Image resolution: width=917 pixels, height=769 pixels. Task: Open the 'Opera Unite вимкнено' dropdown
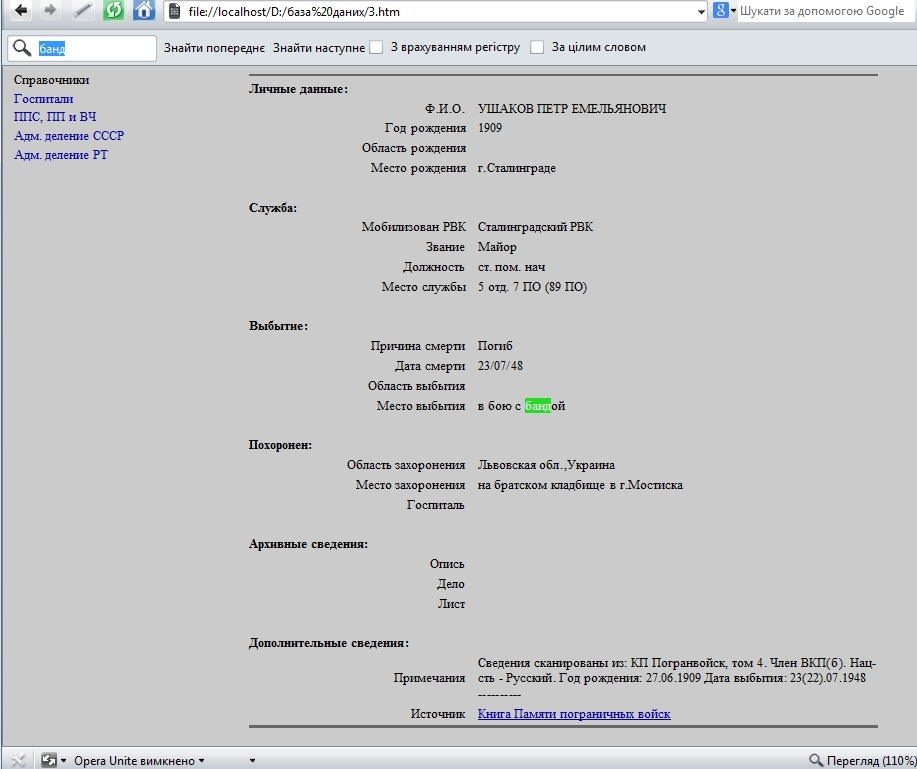click(139, 760)
